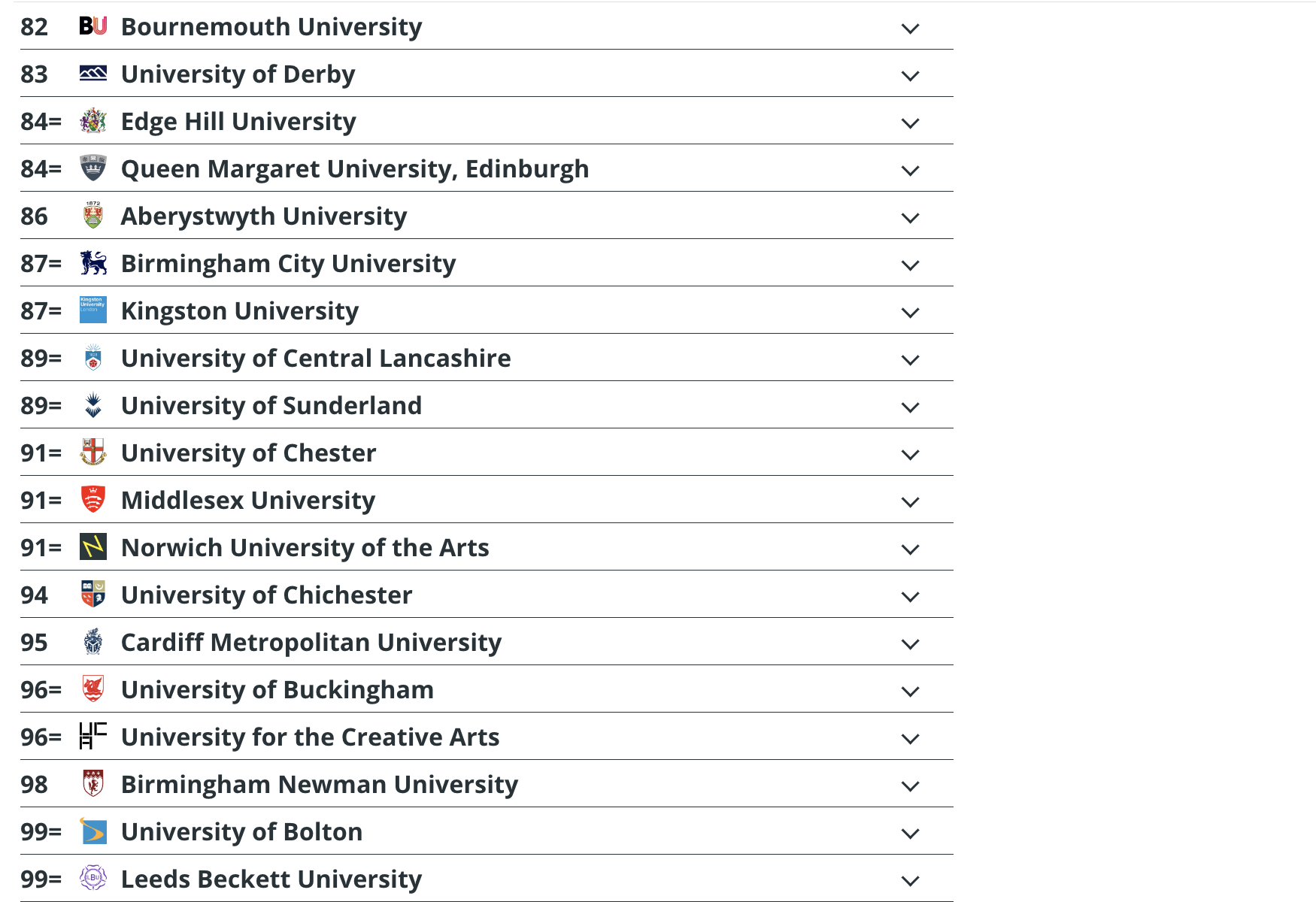Open the Queen Margaret University, Edinburgh link
The width and height of the screenshot is (1316, 902).
point(355,169)
